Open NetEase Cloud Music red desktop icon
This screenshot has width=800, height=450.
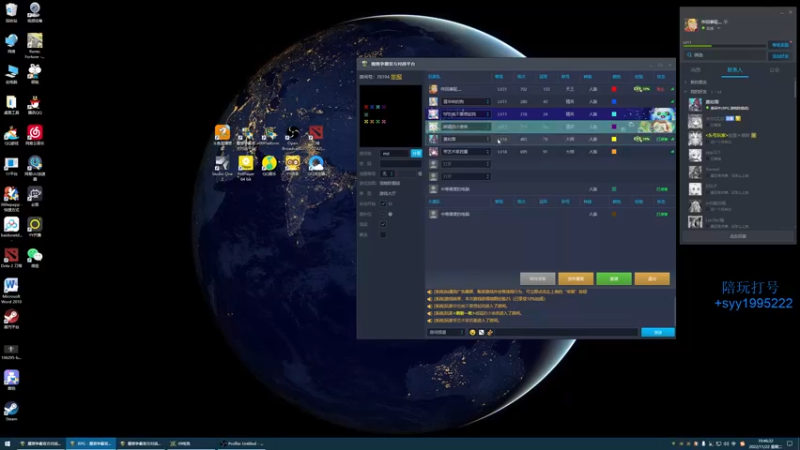coord(35,133)
